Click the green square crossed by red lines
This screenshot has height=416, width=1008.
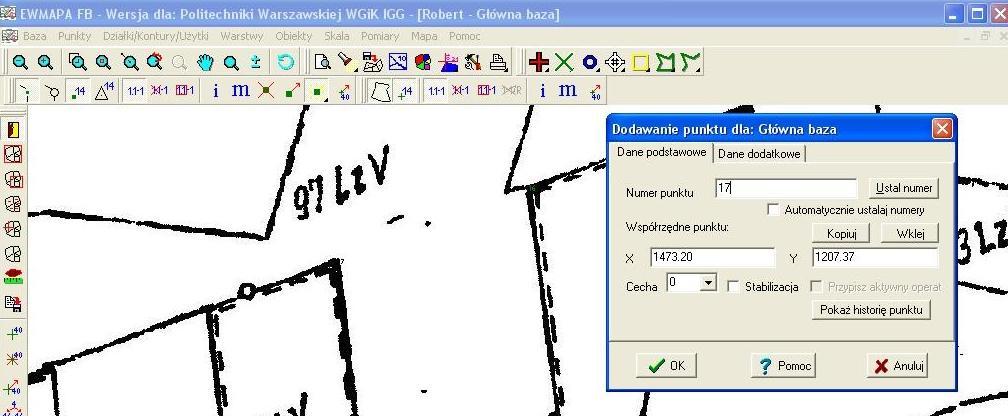coord(266,91)
